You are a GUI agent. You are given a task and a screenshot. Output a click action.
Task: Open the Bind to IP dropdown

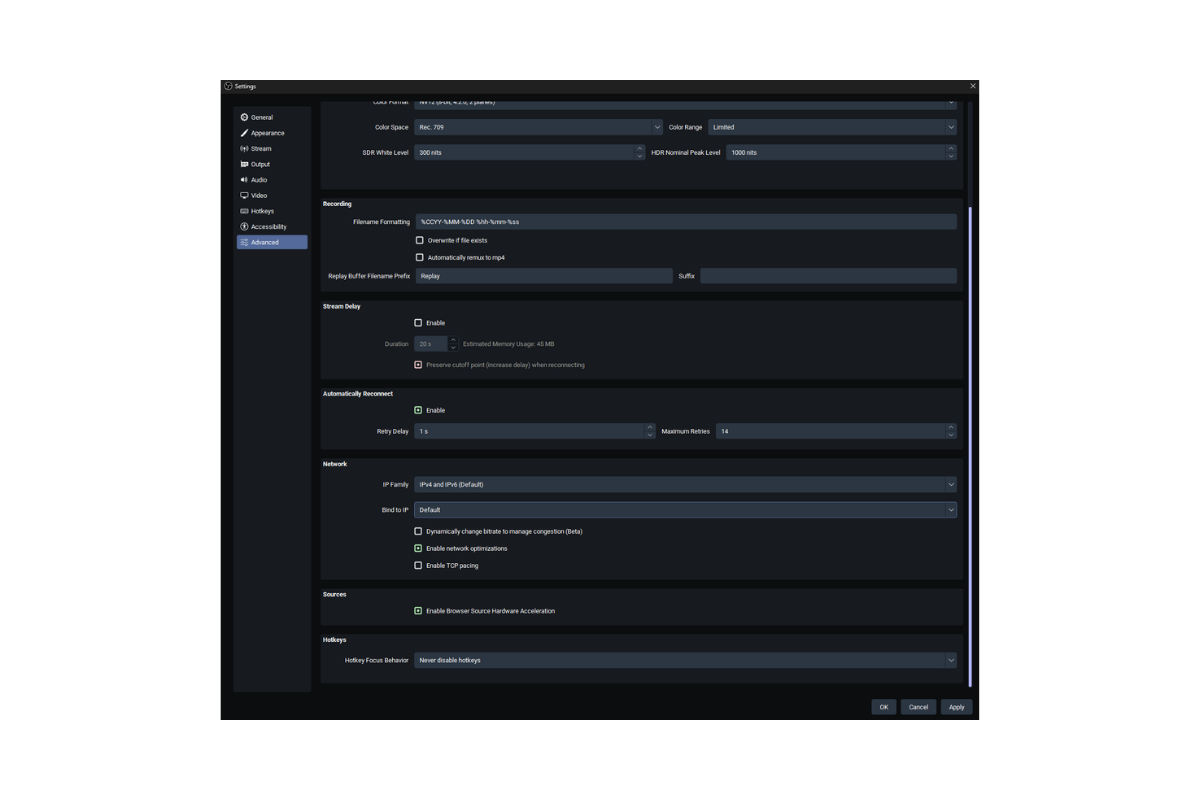[x=685, y=510]
